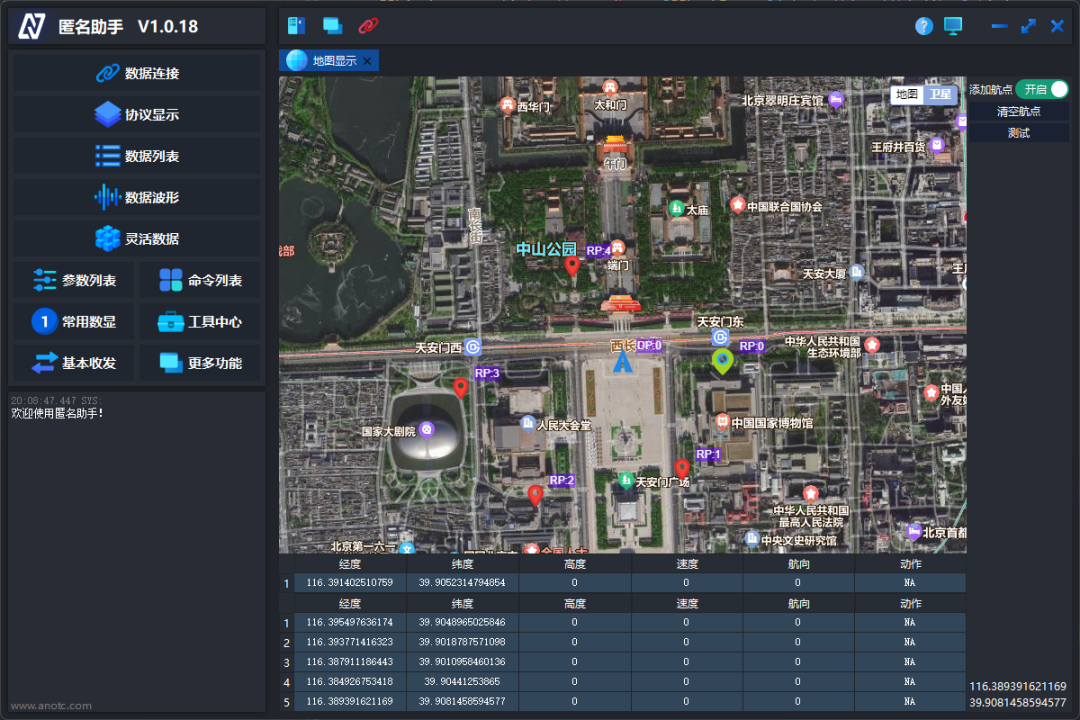Click the 航向 column header in top table
This screenshot has height=720, width=1080.
[x=798, y=564]
